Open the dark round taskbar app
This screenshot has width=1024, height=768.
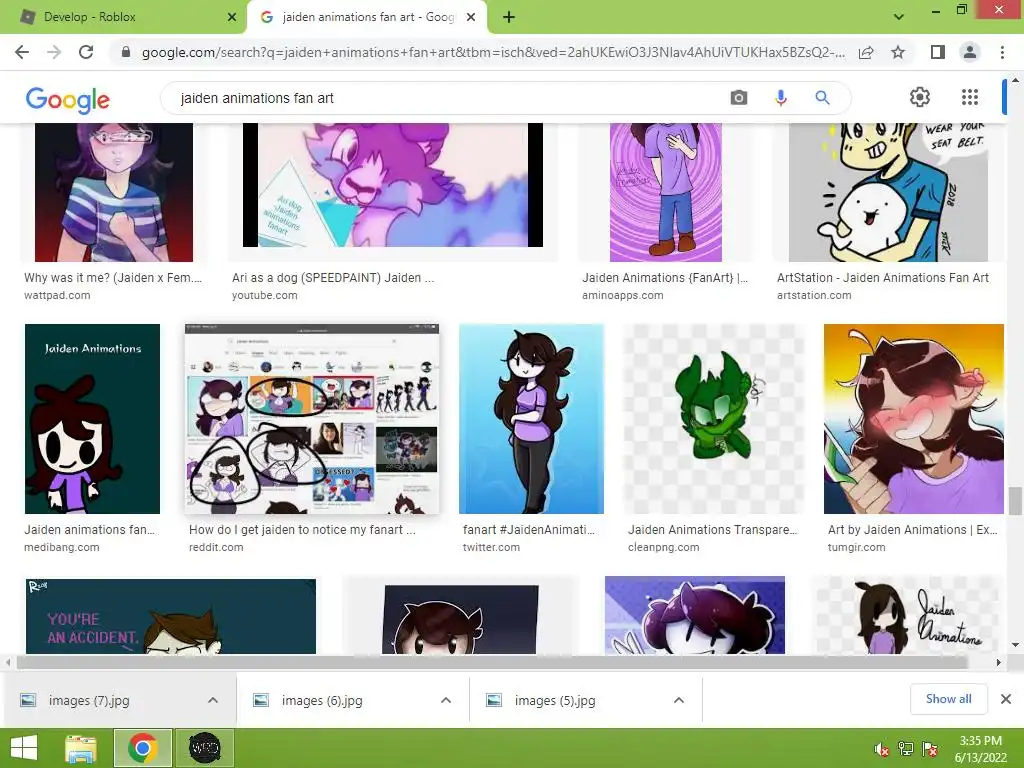coord(204,748)
